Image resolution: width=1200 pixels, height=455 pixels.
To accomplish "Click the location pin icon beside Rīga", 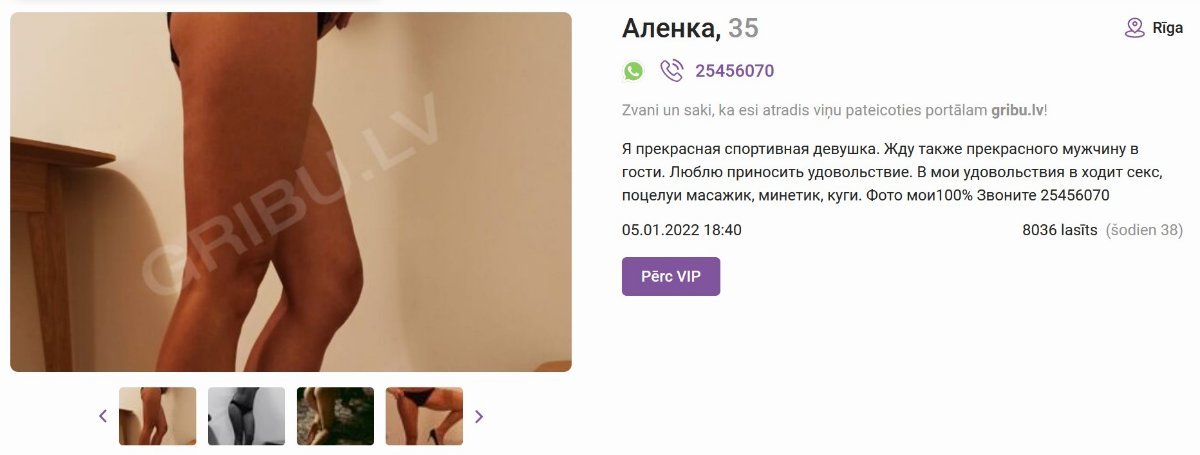I will point(1134,28).
